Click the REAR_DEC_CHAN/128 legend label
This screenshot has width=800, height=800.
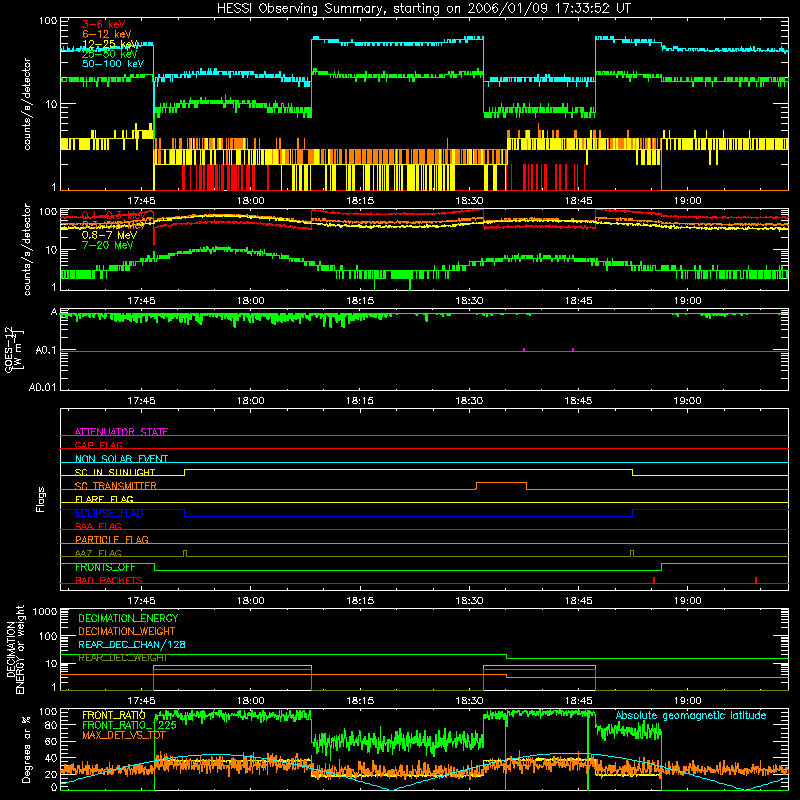[x=132, y=644]
